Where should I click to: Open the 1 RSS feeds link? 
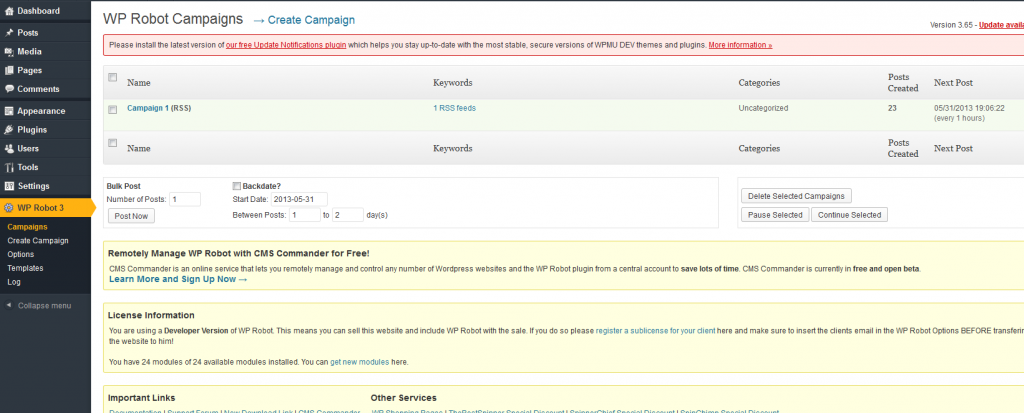454,108
